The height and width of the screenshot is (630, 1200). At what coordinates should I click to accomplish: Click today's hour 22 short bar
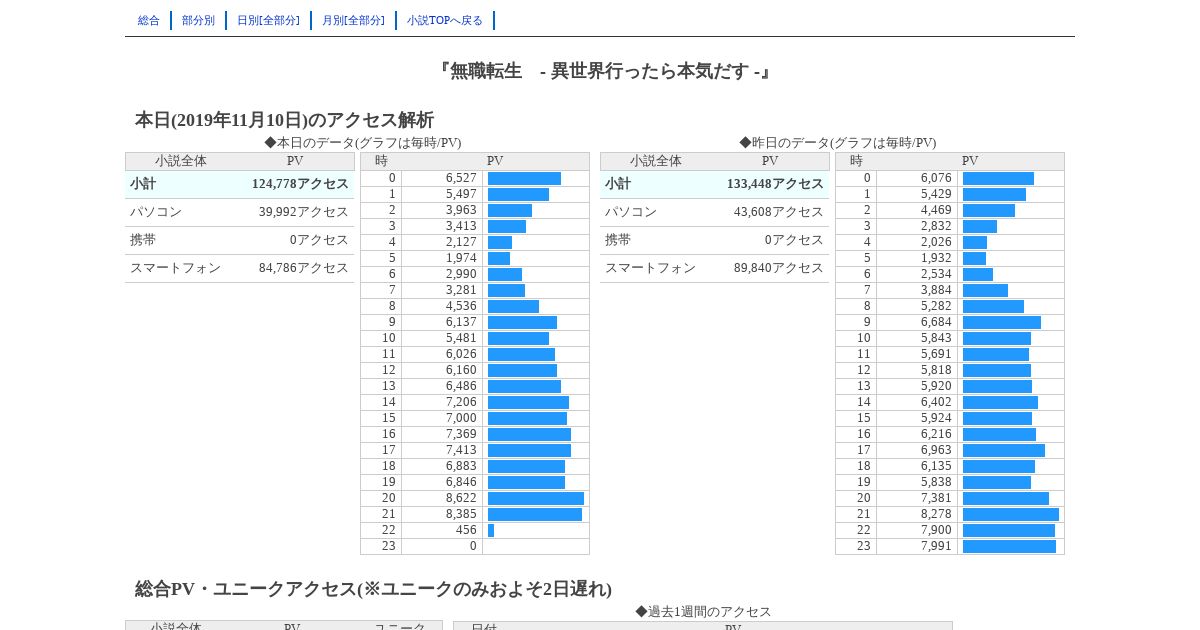click(x=491, y=530)
